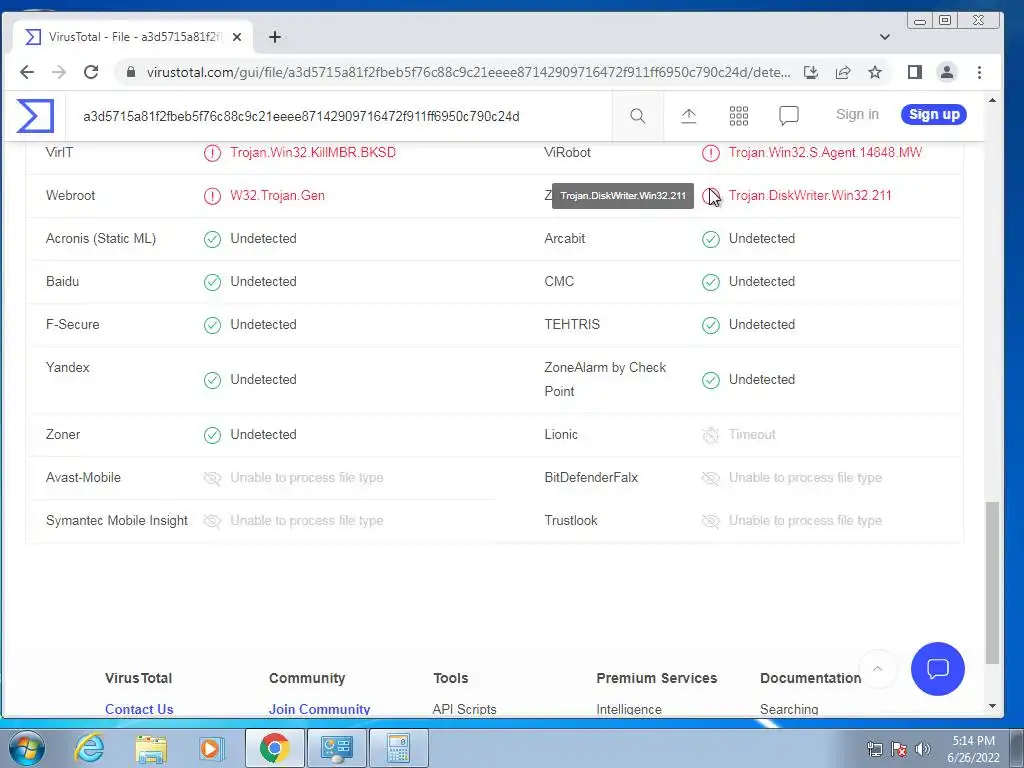
Task: Click the Lionic Timeout status icon
Action: (x=711, y=435)
